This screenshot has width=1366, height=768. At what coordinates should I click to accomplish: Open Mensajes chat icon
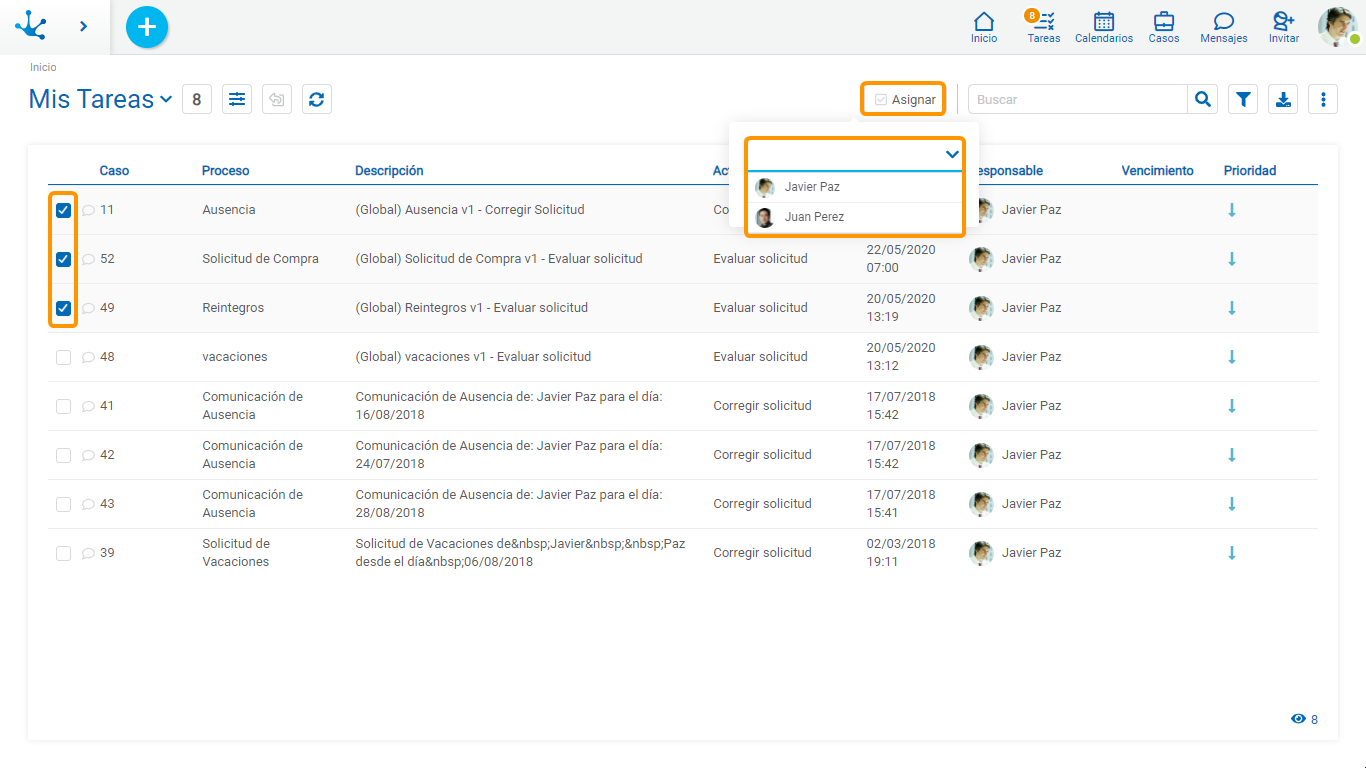coord(1223,22)
